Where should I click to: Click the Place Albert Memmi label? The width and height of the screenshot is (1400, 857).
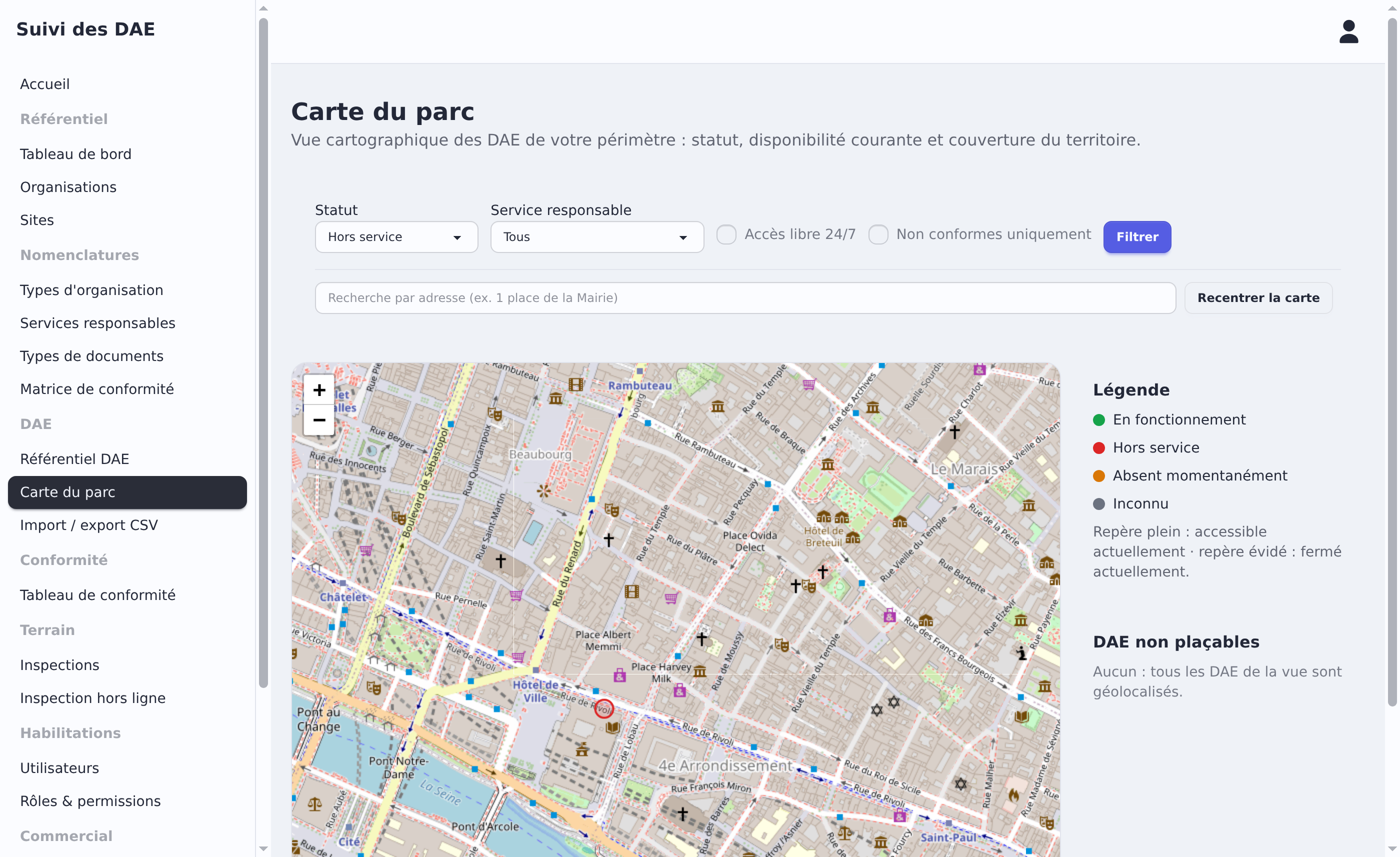click(x=603, y=640)
